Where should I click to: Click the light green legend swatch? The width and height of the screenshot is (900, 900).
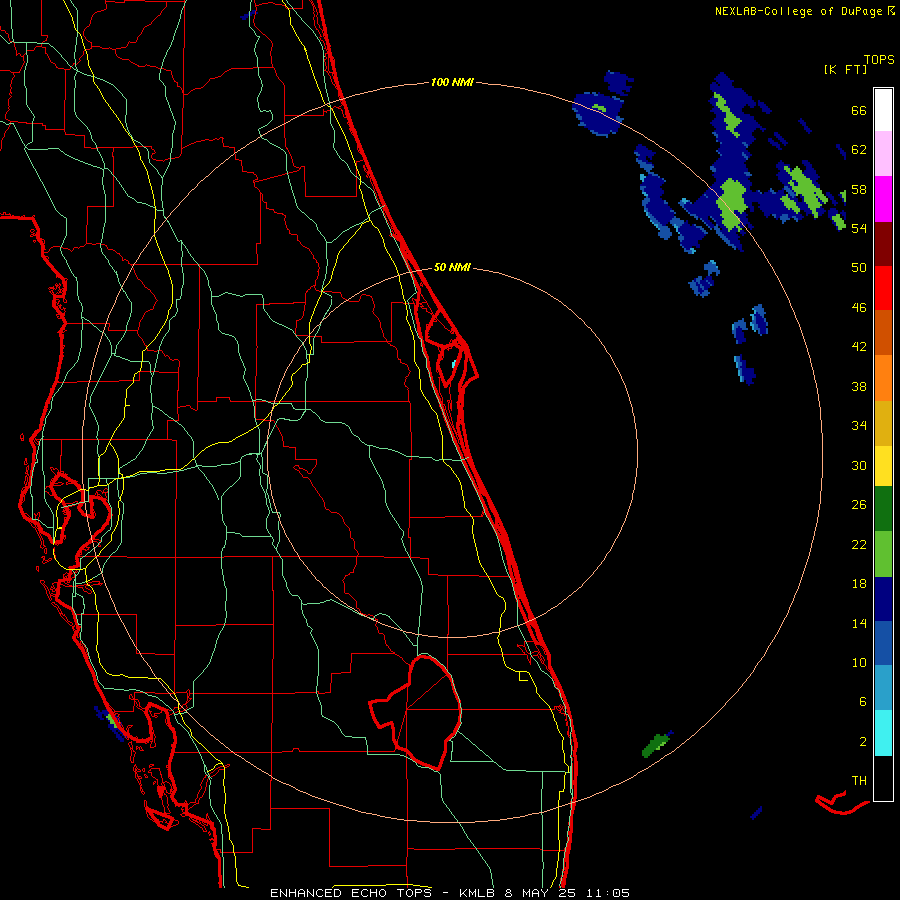coord(883,554)
